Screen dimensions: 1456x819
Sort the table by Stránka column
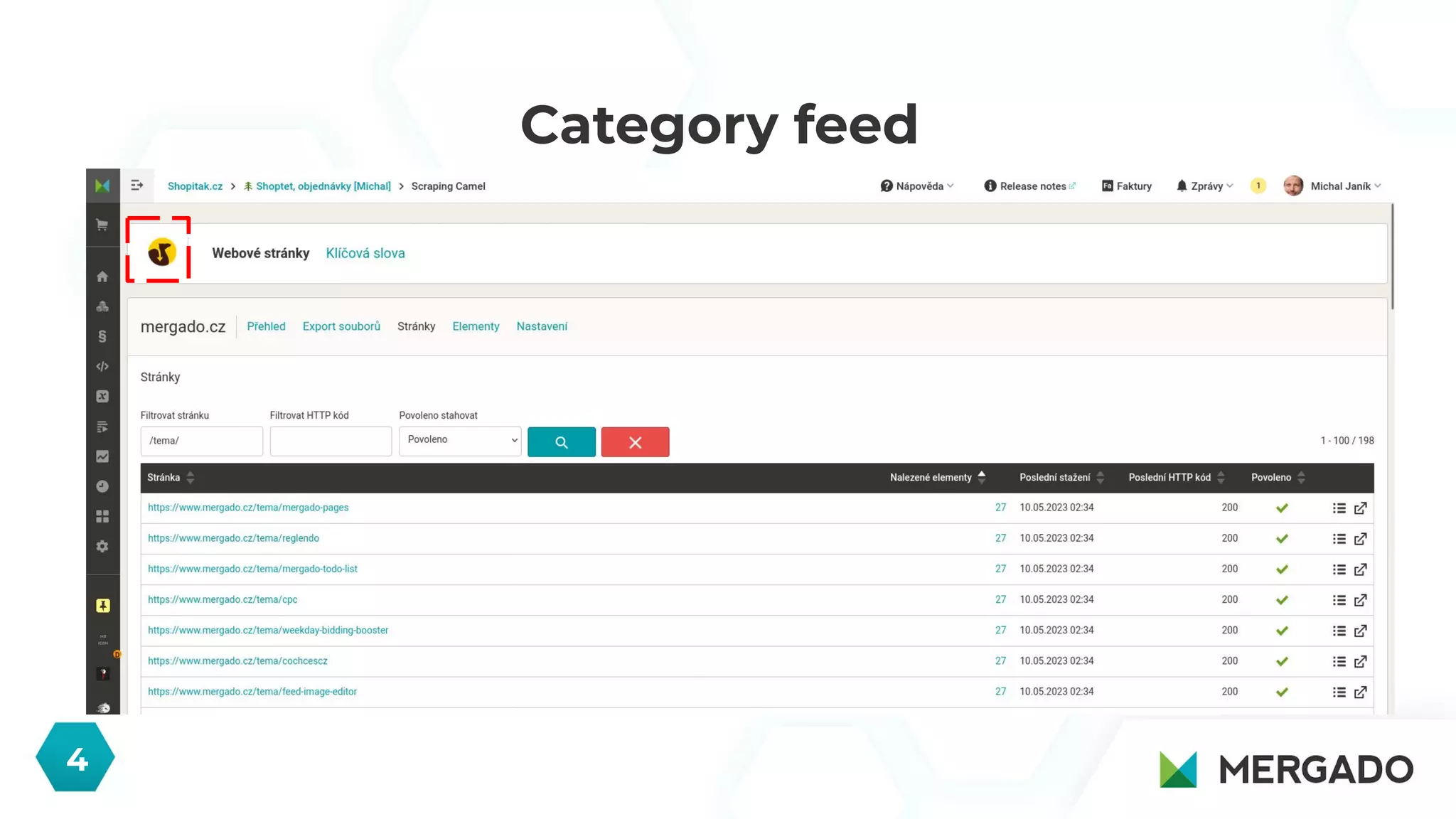[171, 477]
